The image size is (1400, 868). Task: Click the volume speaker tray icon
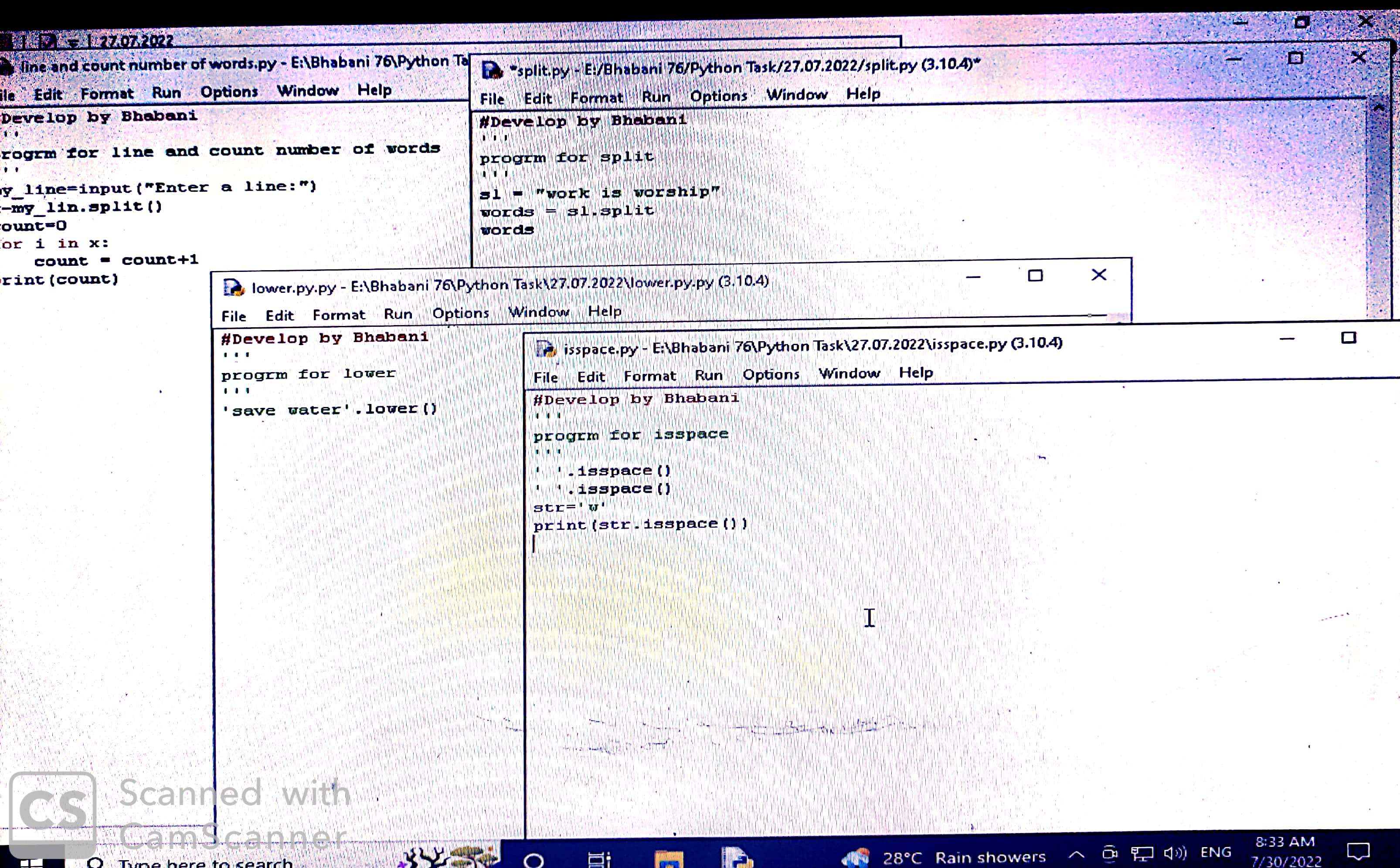pyautogui.click(x=1175, y=852)
